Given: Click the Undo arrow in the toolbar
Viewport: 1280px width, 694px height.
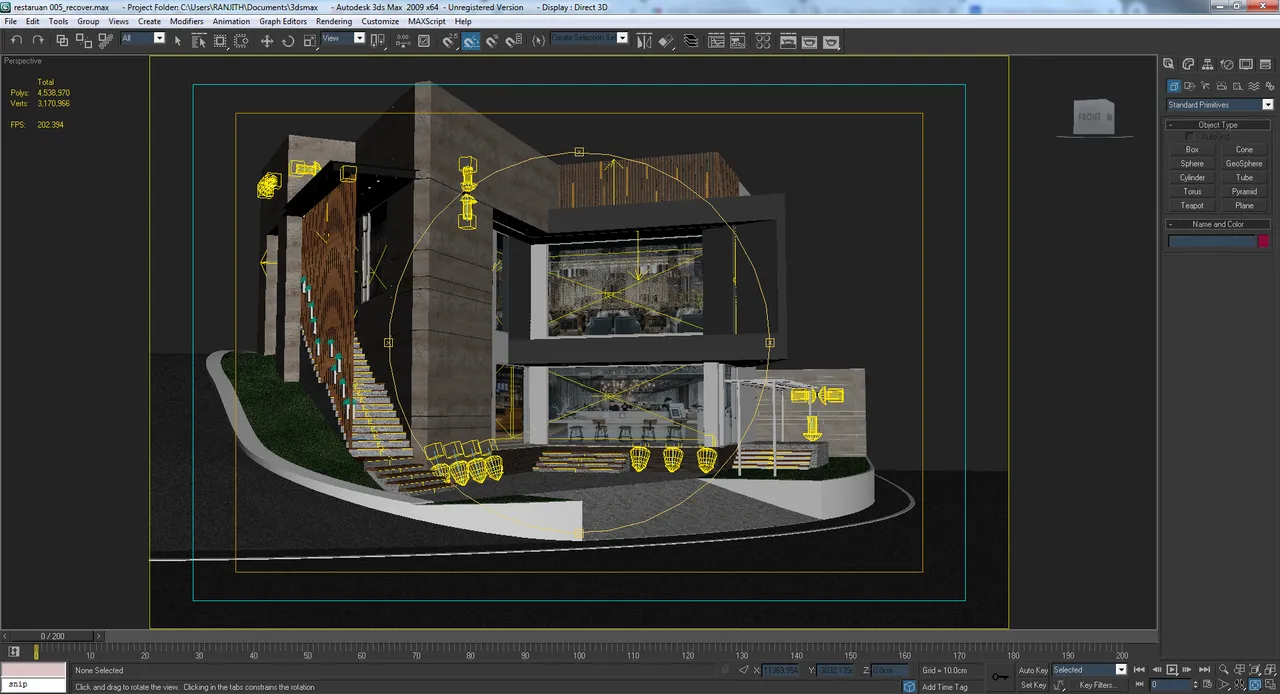Looking at the screenshot, I should point(16,40).
